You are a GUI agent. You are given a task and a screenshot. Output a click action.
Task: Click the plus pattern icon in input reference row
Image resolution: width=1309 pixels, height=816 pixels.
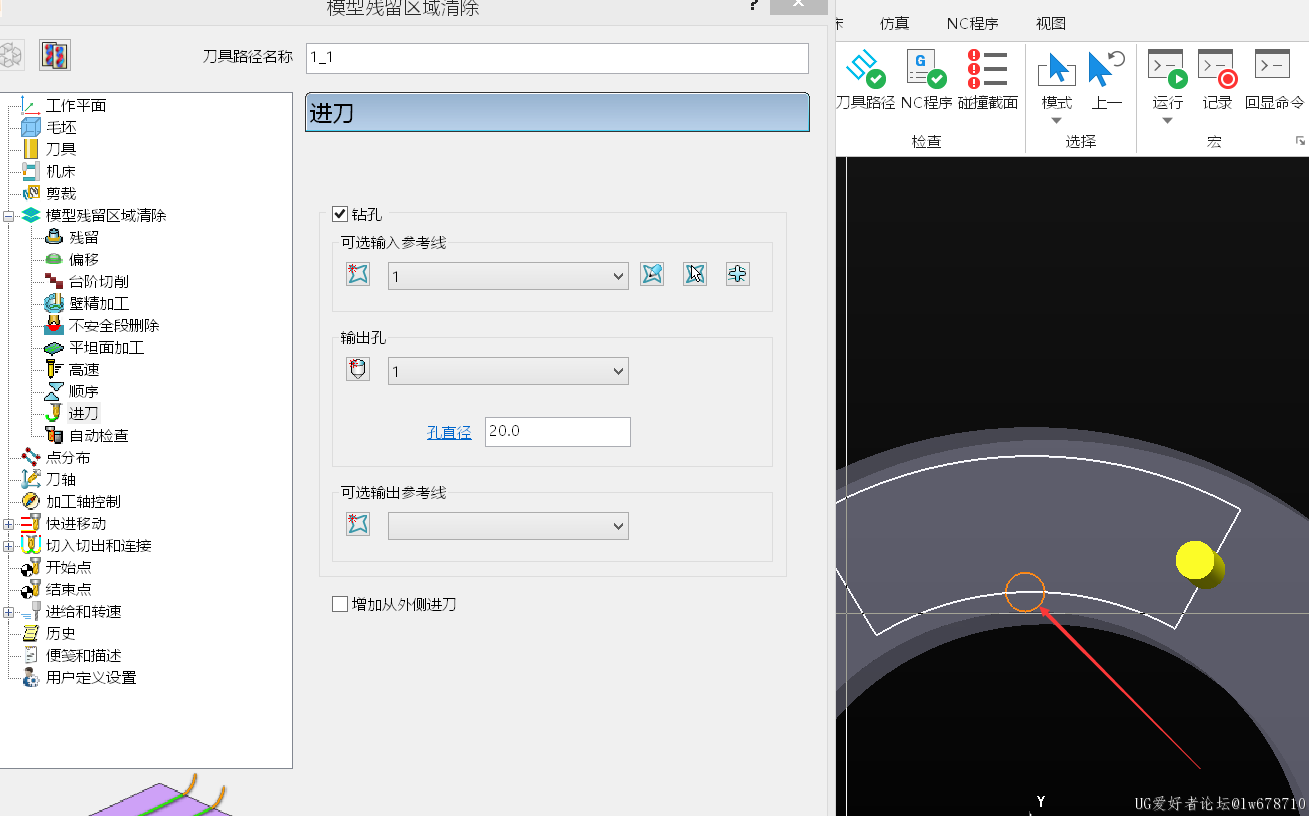tap(738, 274)
